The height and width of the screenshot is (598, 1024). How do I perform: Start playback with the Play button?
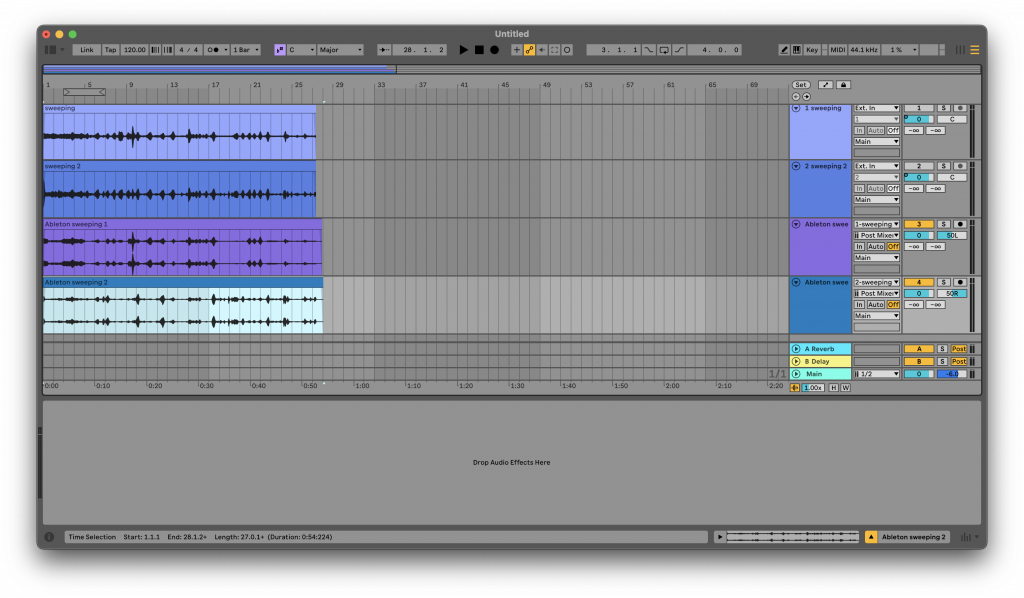click(x=463, y=50)
